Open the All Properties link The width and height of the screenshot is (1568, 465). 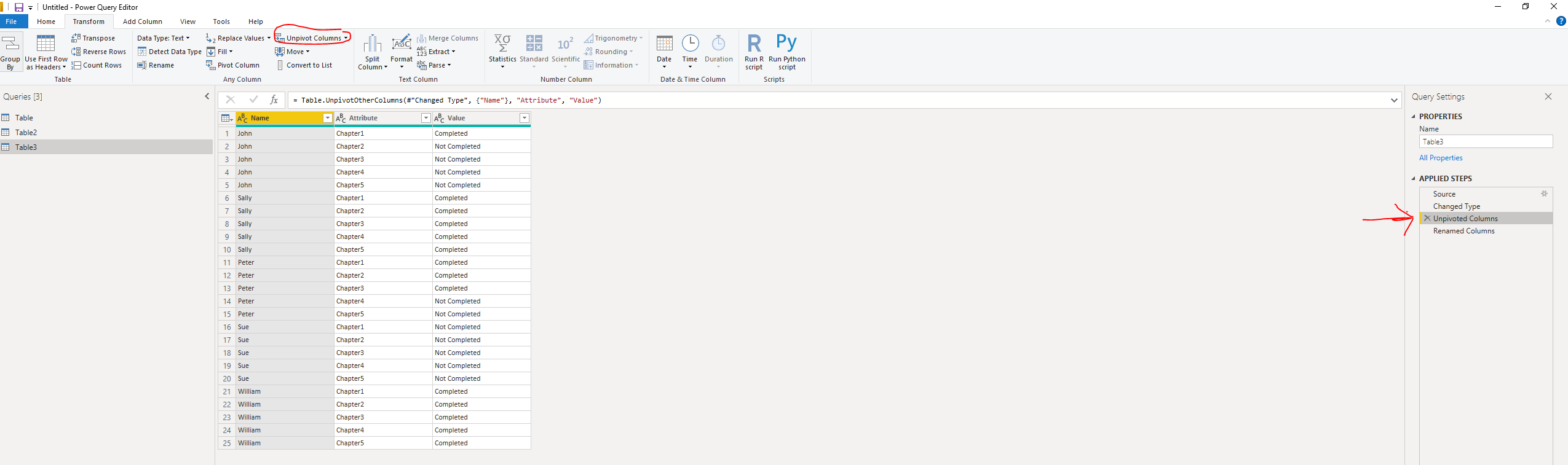click(1441, 158)
